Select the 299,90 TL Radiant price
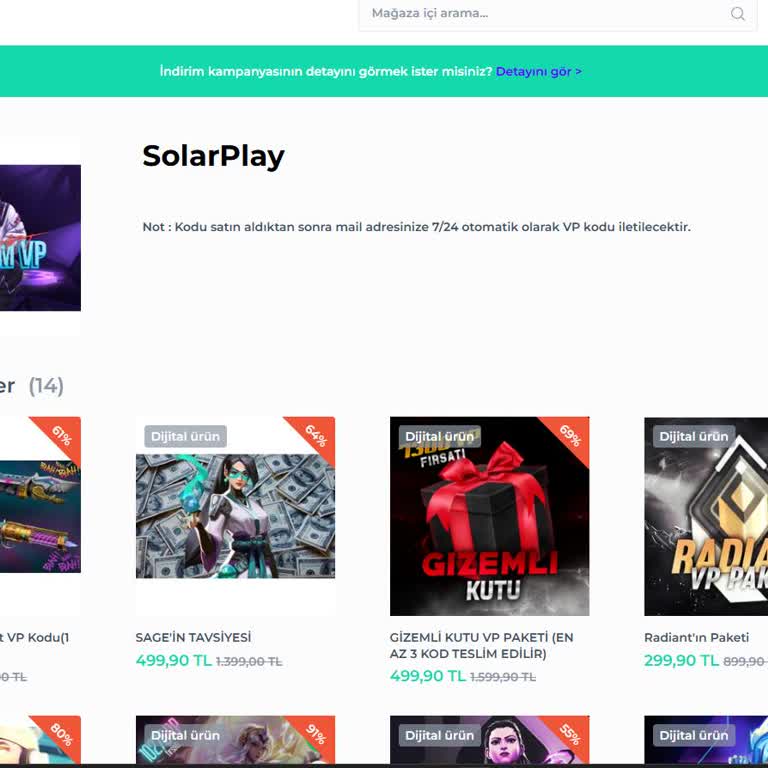 pyautogui.click(x=681, y=660)
